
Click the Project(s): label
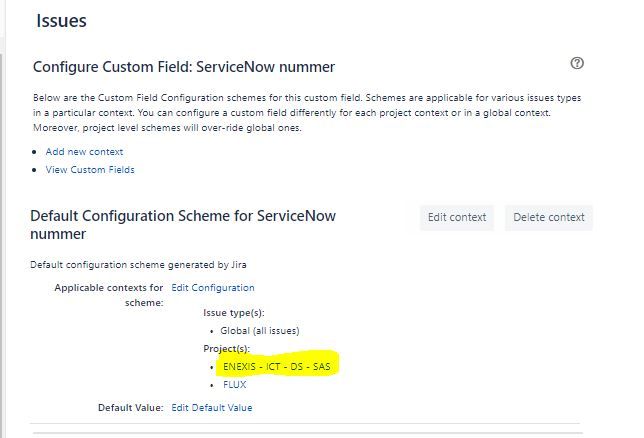tap(226, 348)
